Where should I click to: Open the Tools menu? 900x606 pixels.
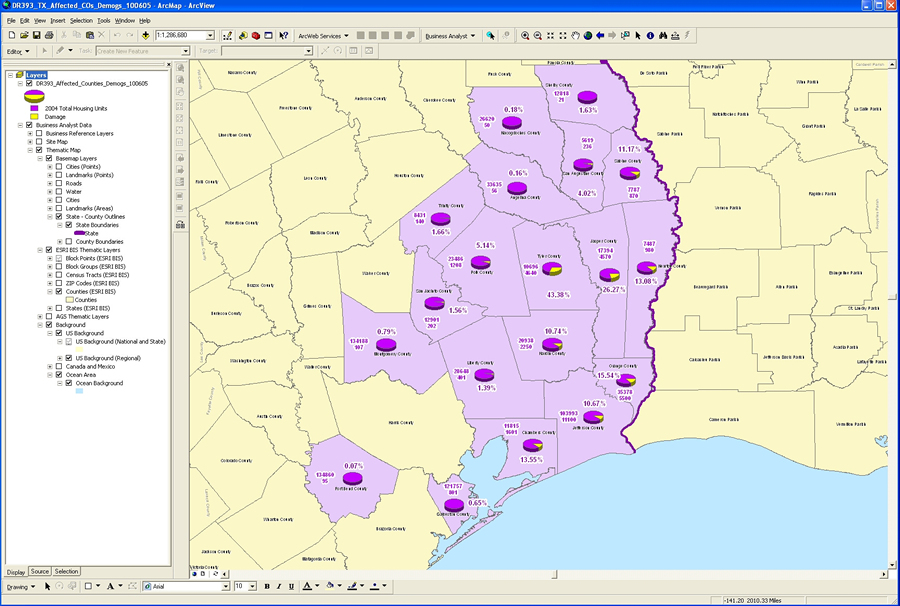point(103,21)
